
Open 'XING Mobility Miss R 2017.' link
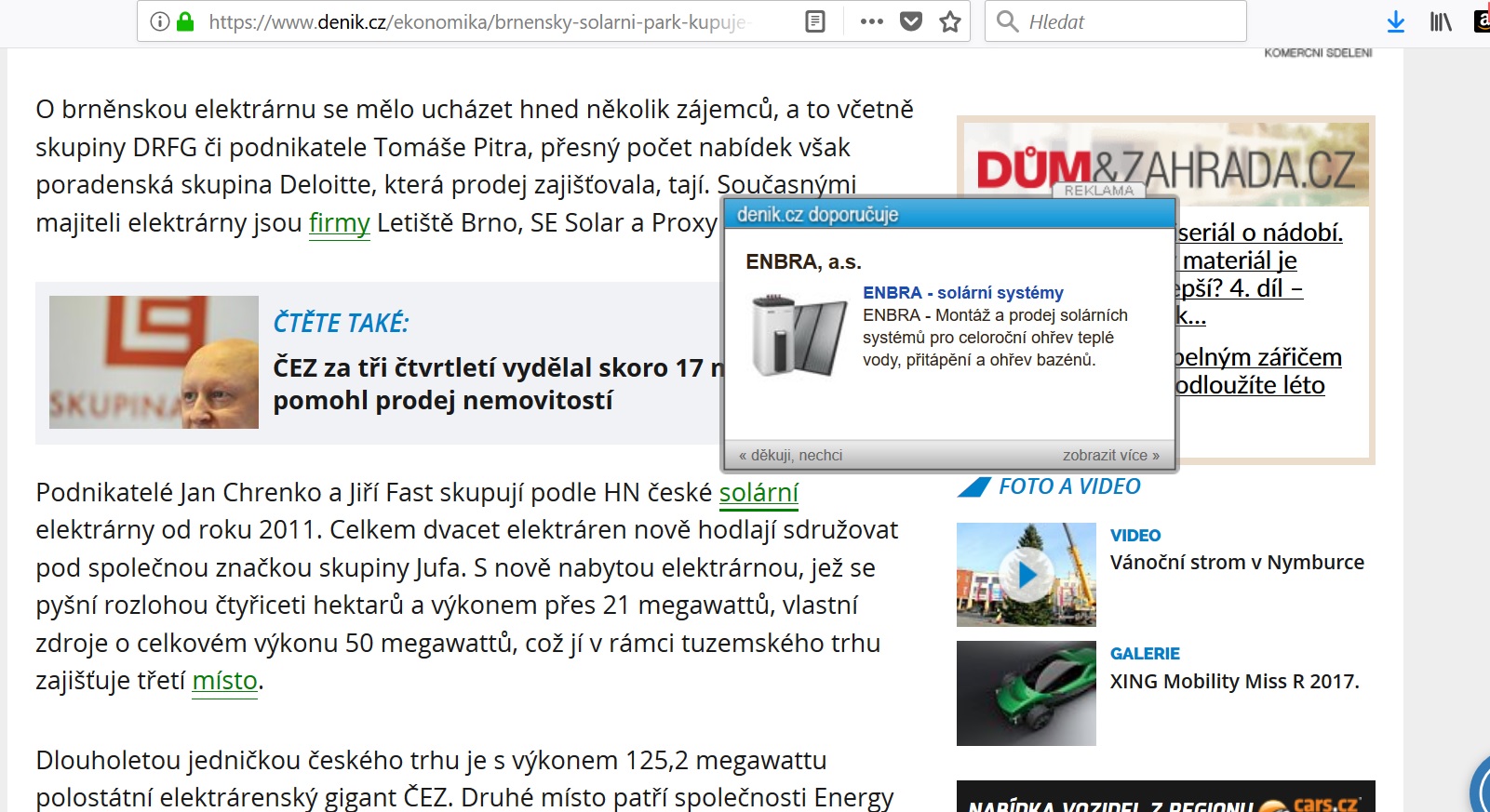point(1234,682)
